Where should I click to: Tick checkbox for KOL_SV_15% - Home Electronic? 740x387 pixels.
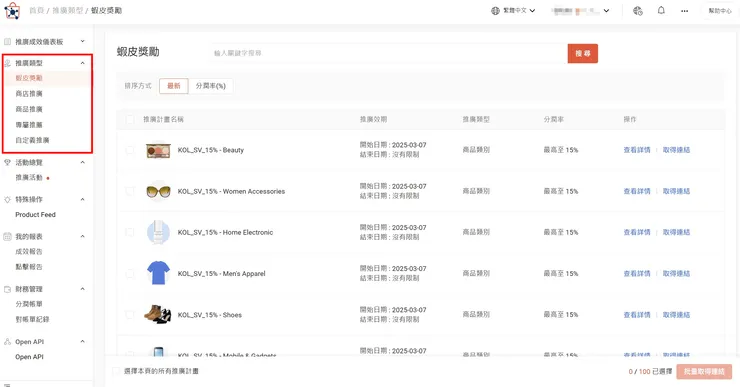click(130, 232)
